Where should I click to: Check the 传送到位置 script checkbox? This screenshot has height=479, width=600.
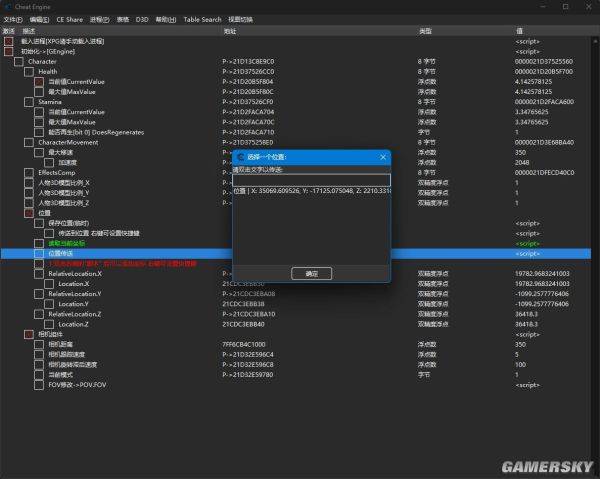[49, 233]
